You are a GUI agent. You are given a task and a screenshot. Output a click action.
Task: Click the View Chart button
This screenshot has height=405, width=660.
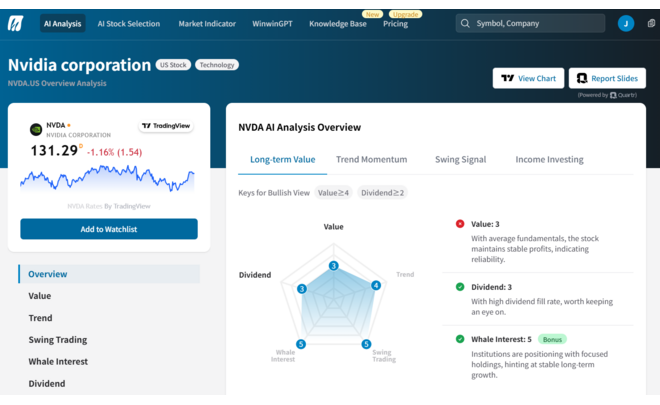click(x=528, y=78)
